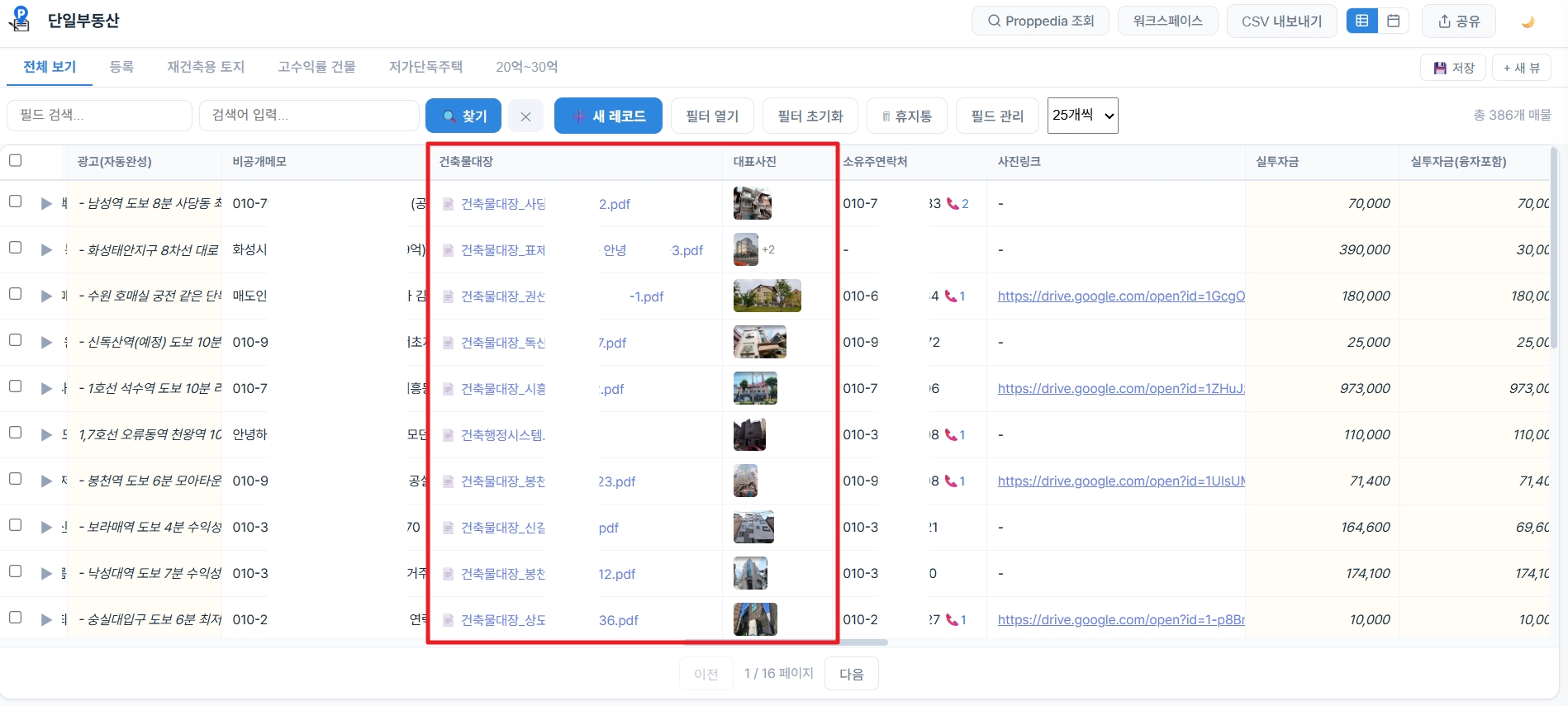
Task: Focus the 검색어 입력 input field
Action: point(309,115)
